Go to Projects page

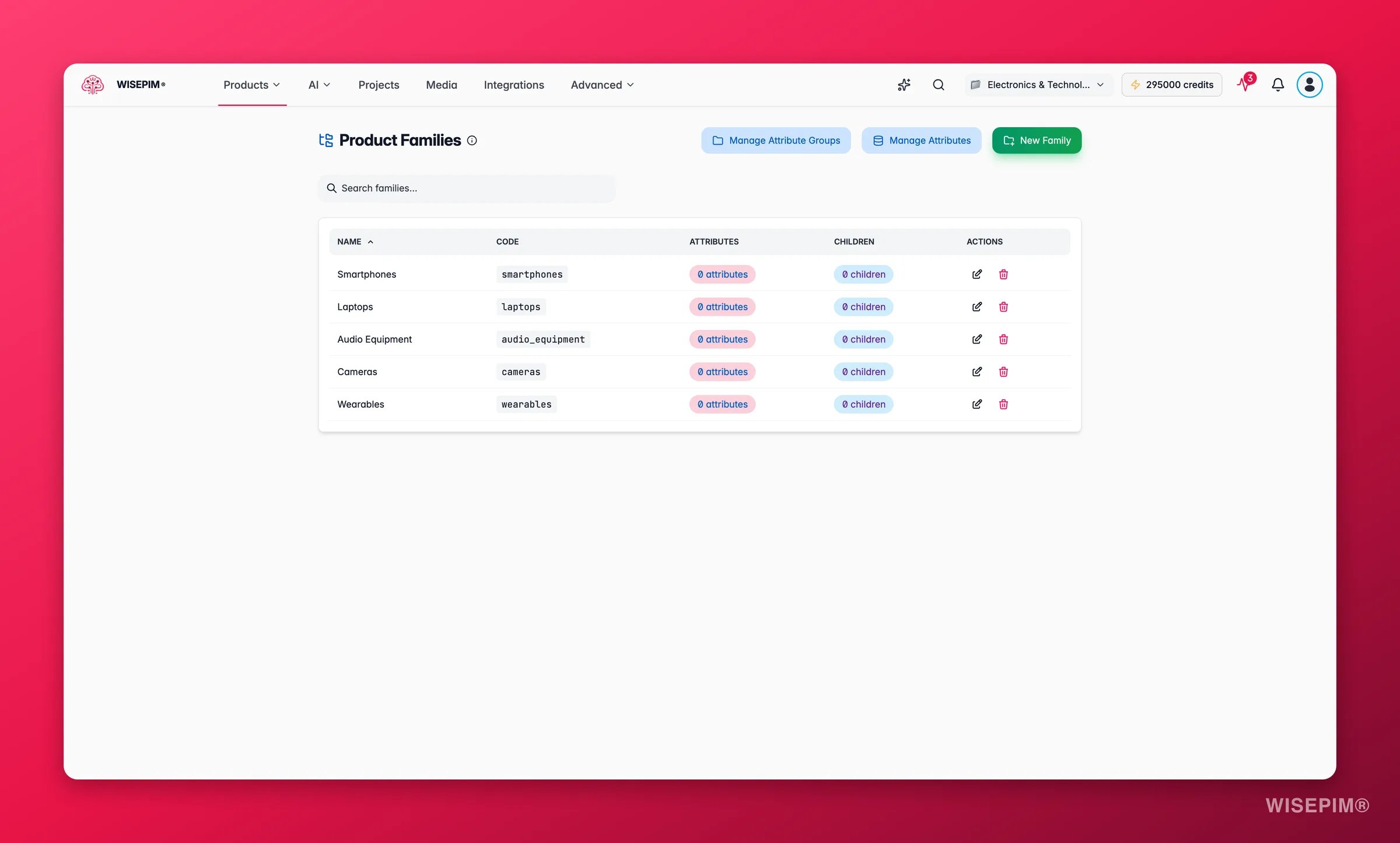[379, 85]
